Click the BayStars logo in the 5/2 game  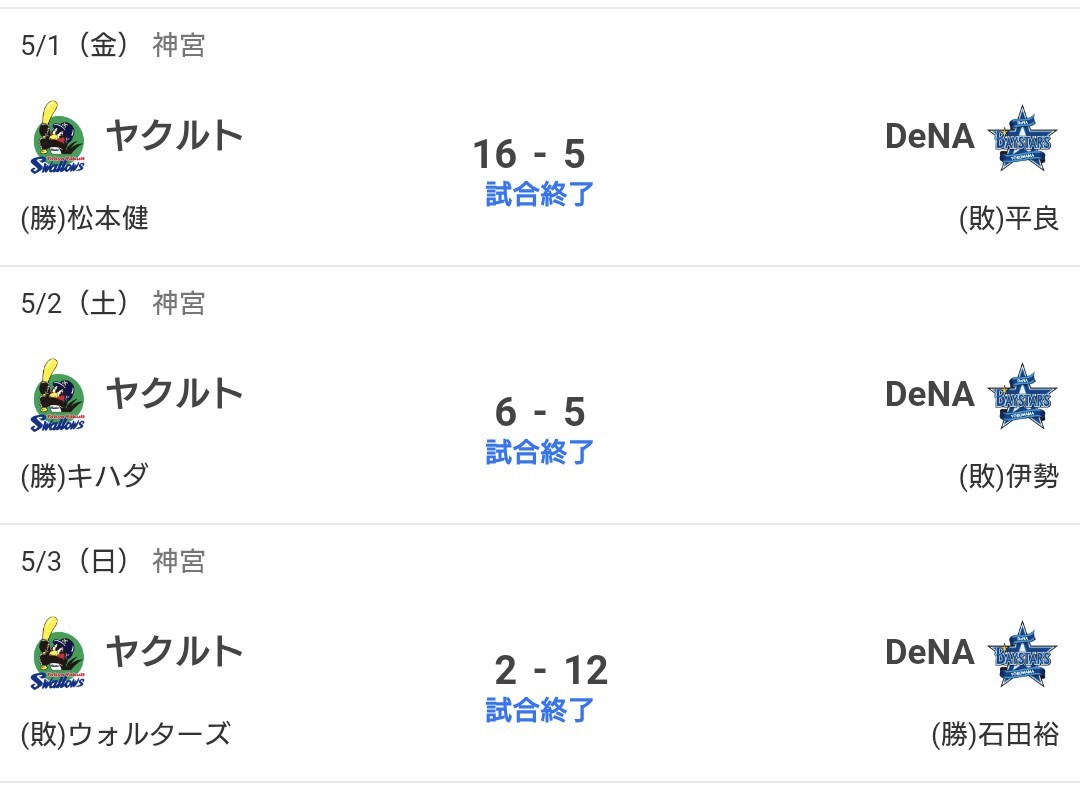(x=1022, y=396)
